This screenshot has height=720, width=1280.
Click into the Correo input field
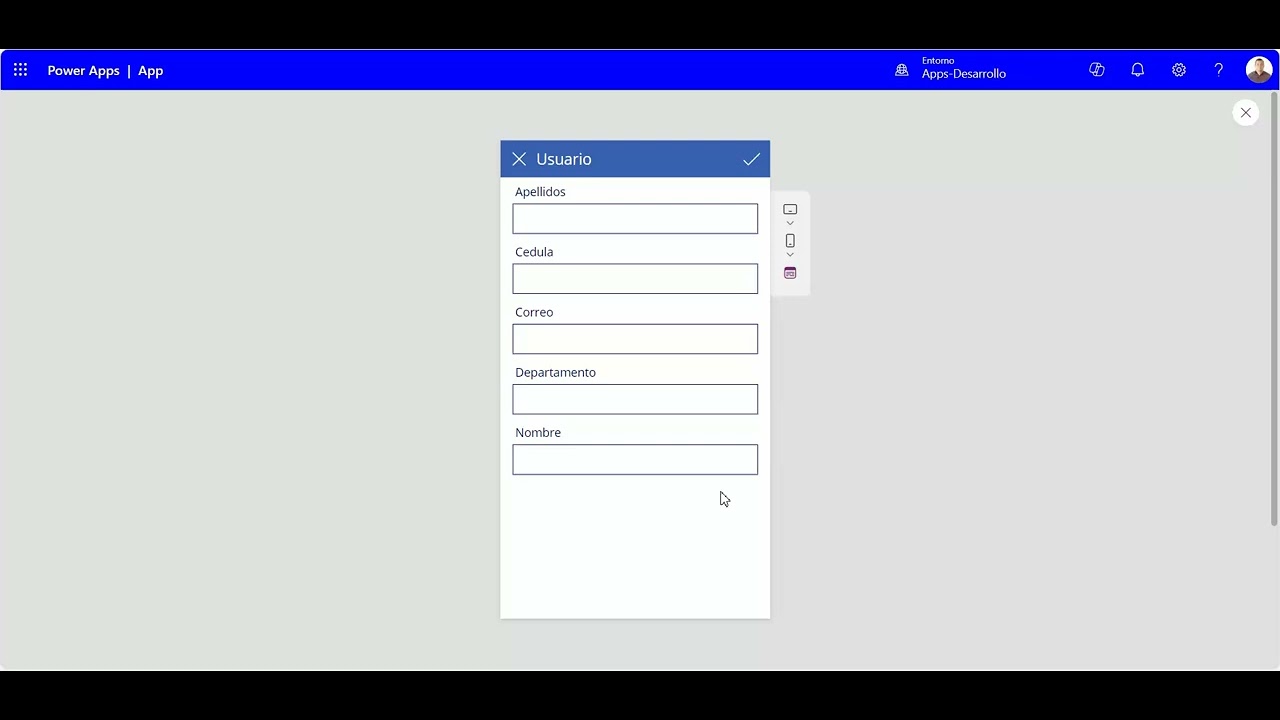pos(635,339)
